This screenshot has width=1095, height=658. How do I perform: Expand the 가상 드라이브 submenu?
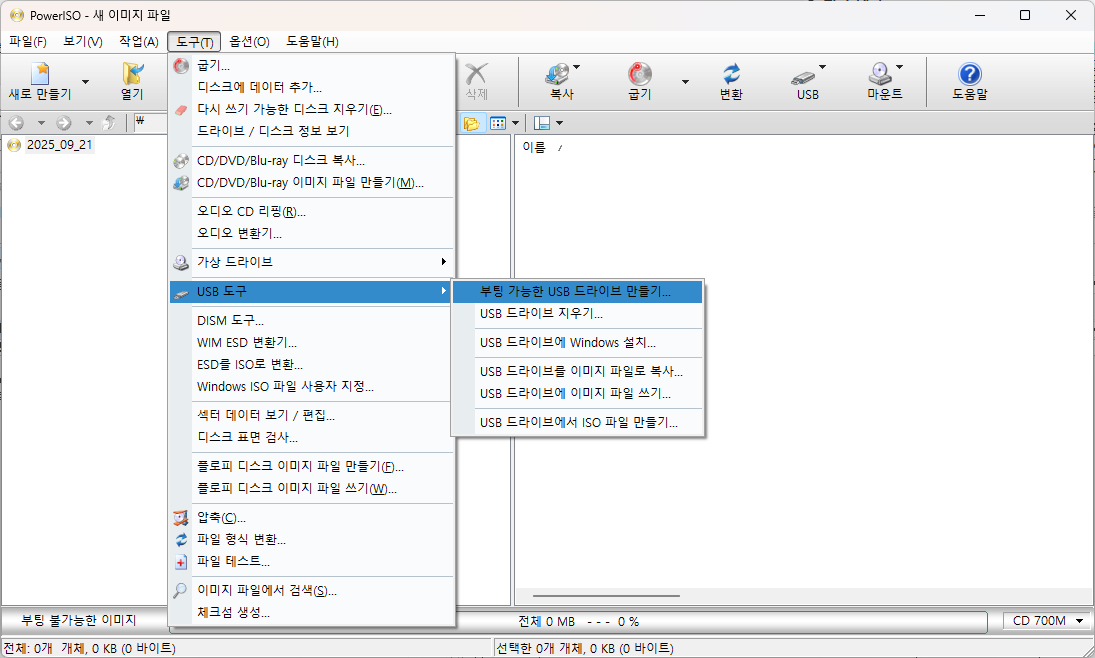click(311, 262)
